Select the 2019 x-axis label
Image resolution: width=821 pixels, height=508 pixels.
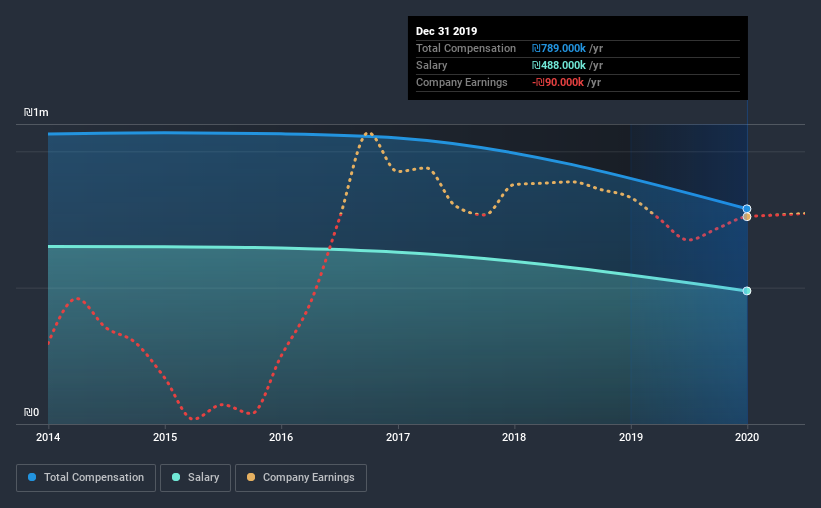tap(631, 437)
